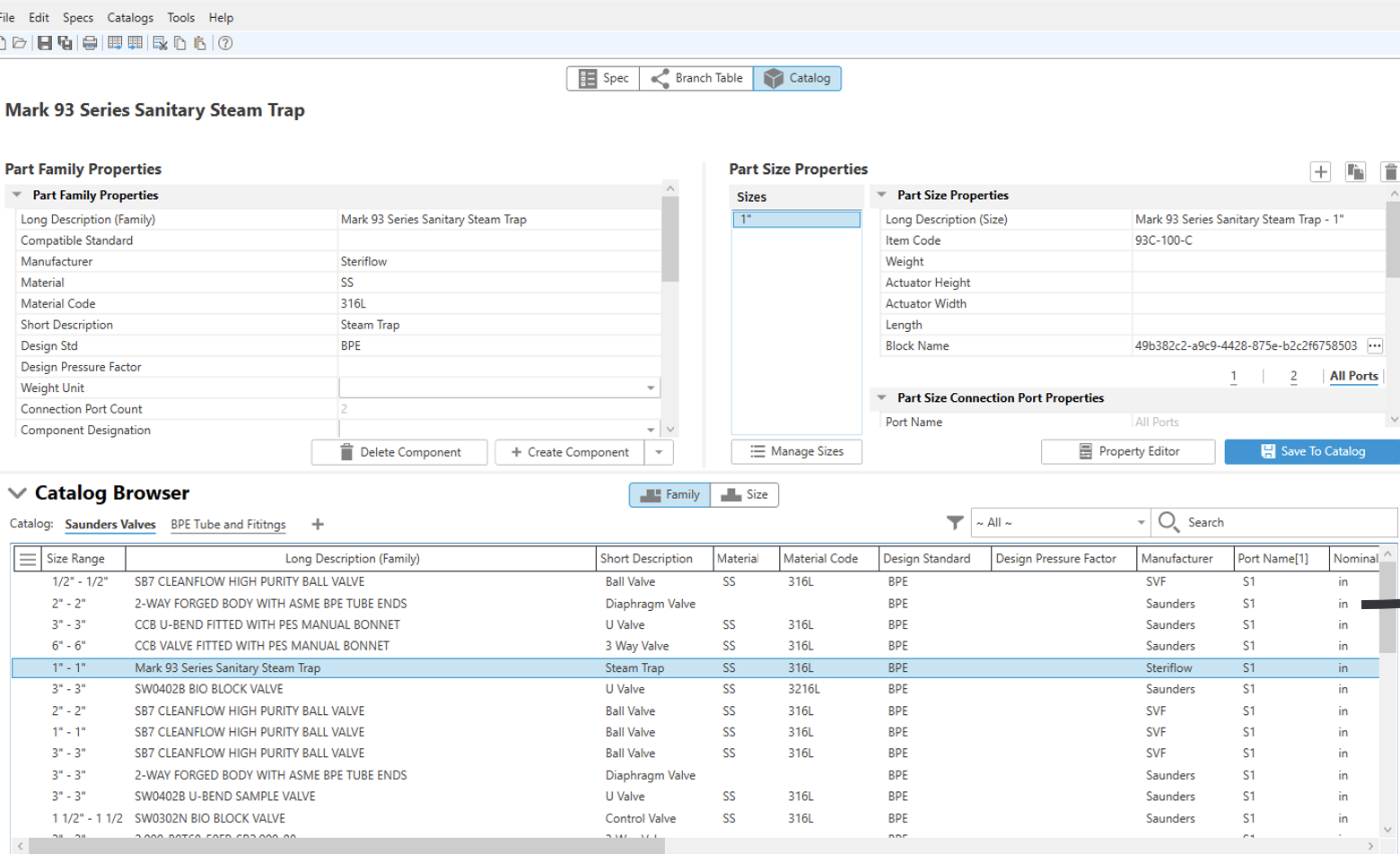
Task: Add a new catalog tab with plus icon
Action: 318,525
